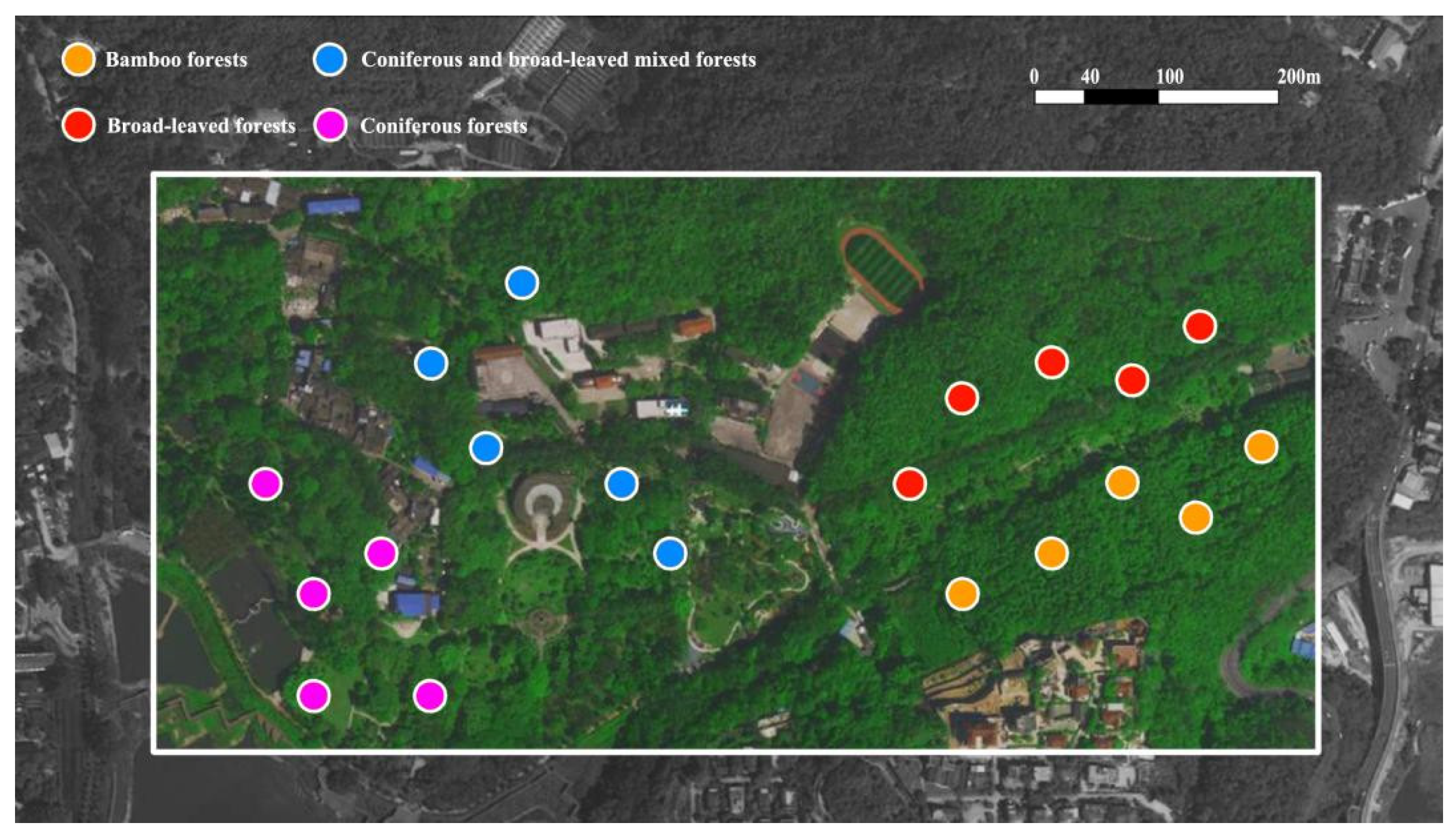
Task: Click the 'Broad-leaved forests' legend text
Action: 201,126
